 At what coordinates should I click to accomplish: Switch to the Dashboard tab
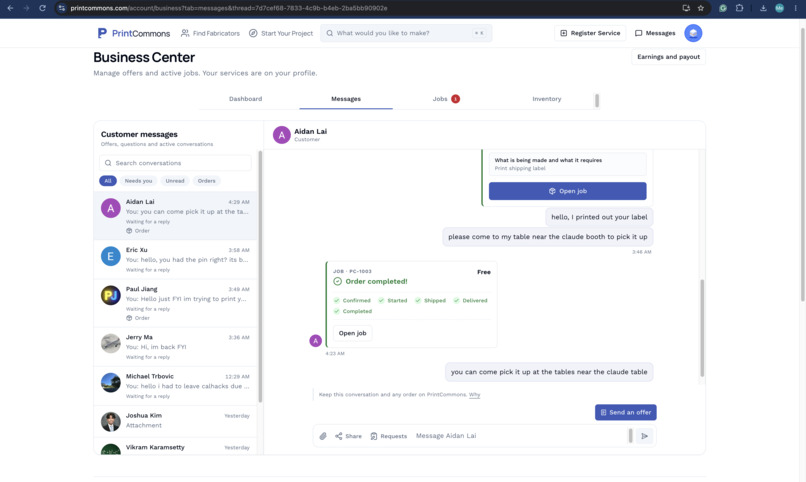click(245, 99)
